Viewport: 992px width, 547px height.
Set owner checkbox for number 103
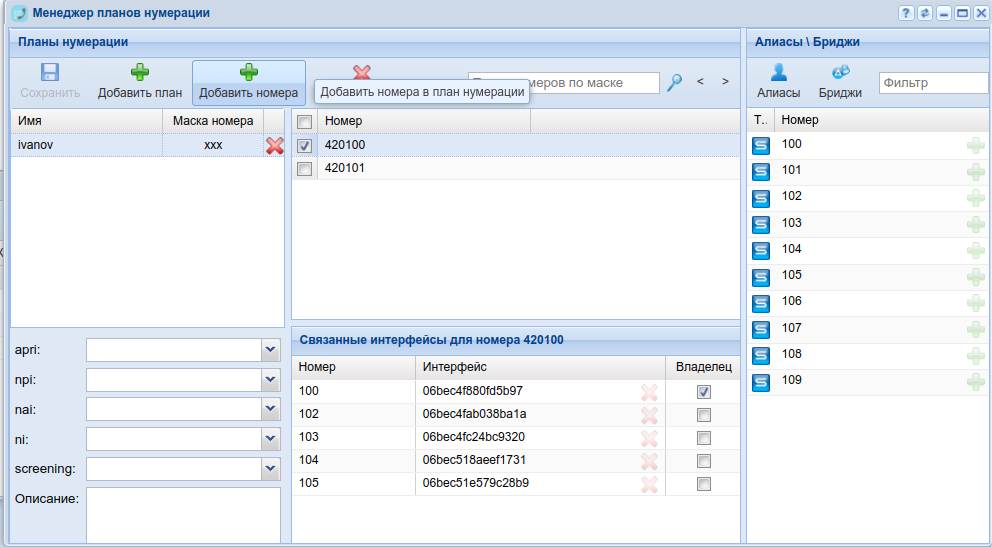[704, 438]
